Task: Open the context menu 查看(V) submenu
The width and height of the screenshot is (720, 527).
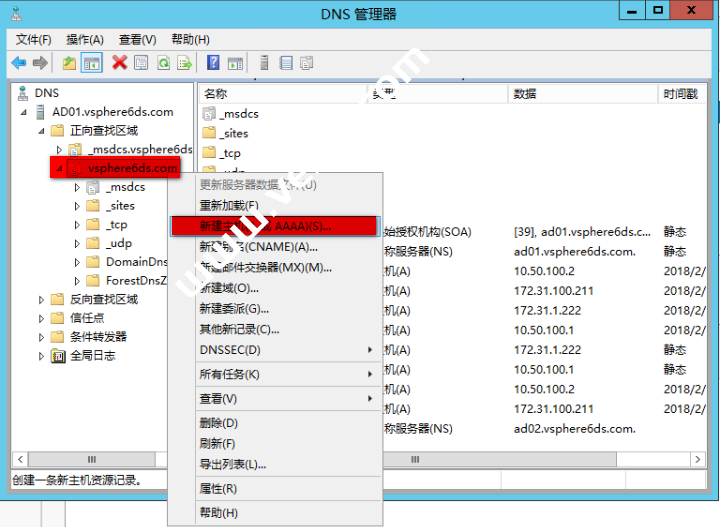Action: coord(275,399)
